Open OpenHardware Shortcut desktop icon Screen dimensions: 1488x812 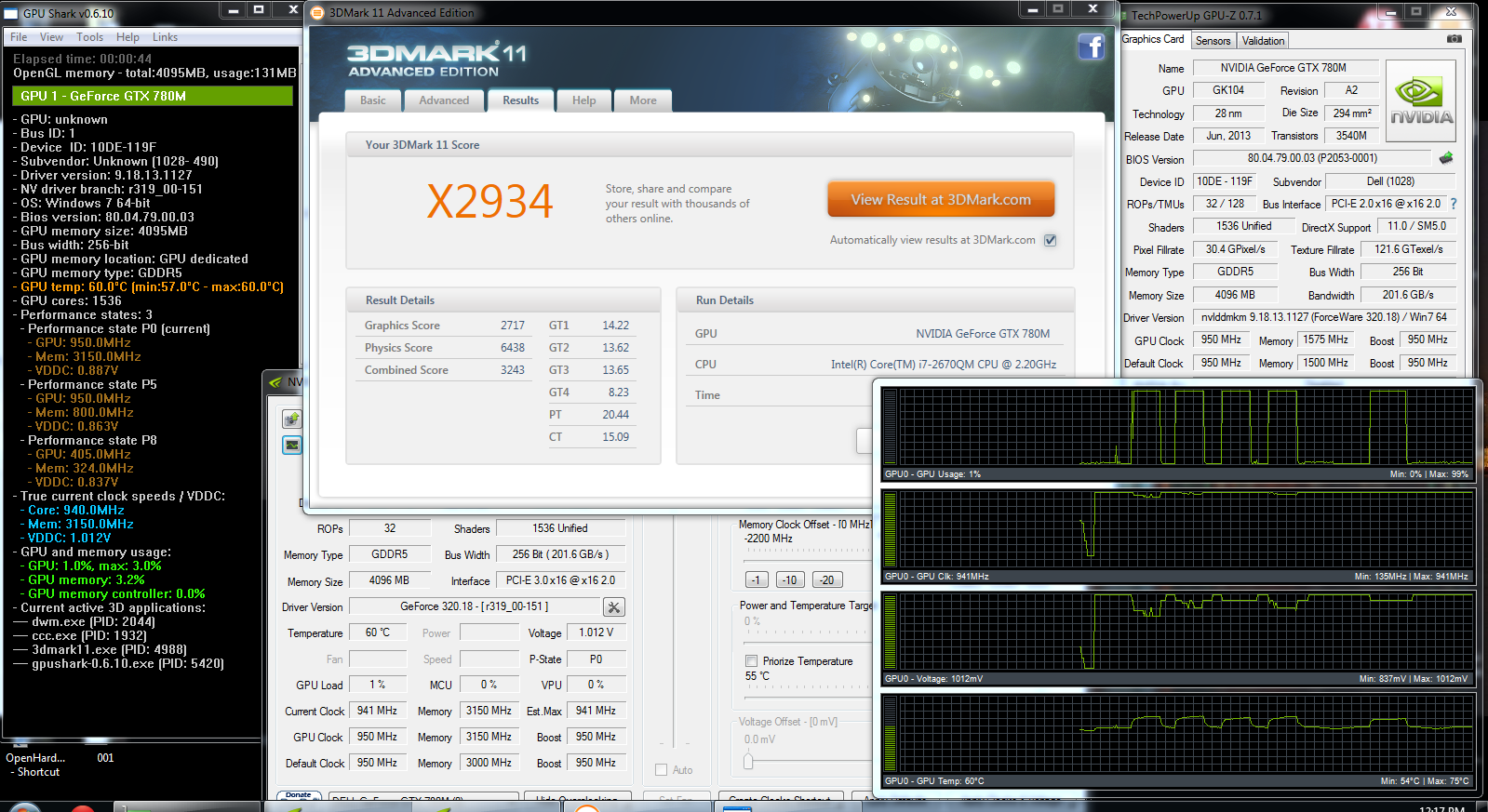[35, 765]
